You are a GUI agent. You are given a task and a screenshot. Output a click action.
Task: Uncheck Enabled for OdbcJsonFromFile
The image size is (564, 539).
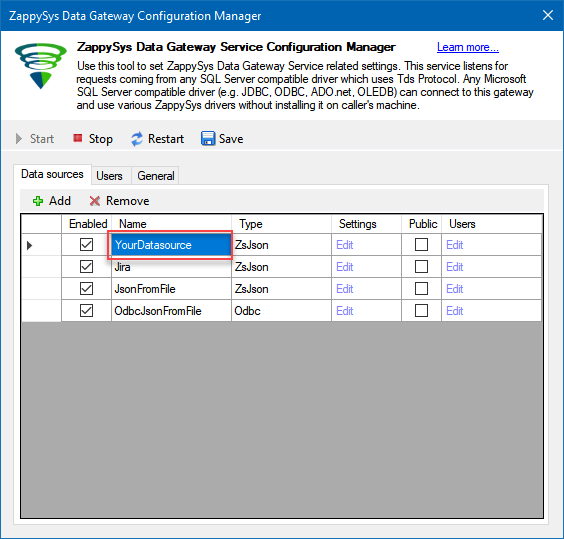pyautogui.click(x=86, y=311)
